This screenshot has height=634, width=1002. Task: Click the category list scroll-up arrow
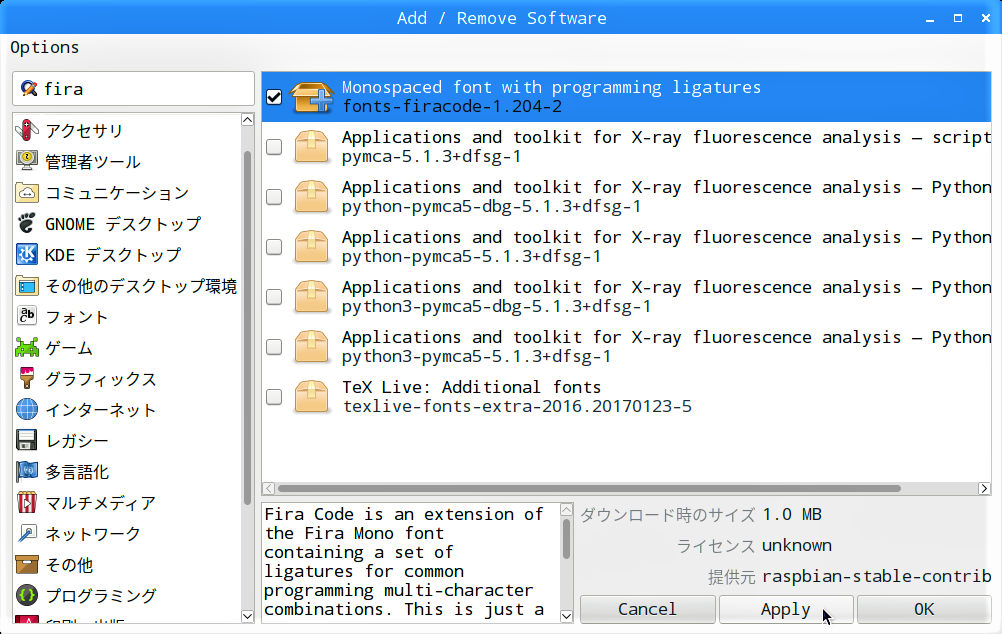tap(248, 120)
